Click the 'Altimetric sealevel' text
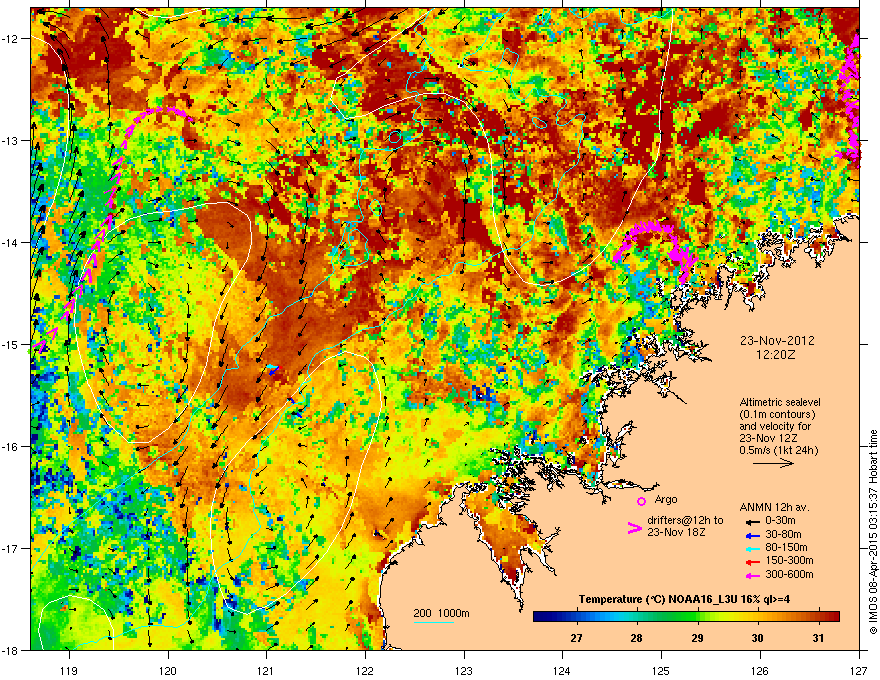The height and width of the screenshot is (680, 880). 780,402
